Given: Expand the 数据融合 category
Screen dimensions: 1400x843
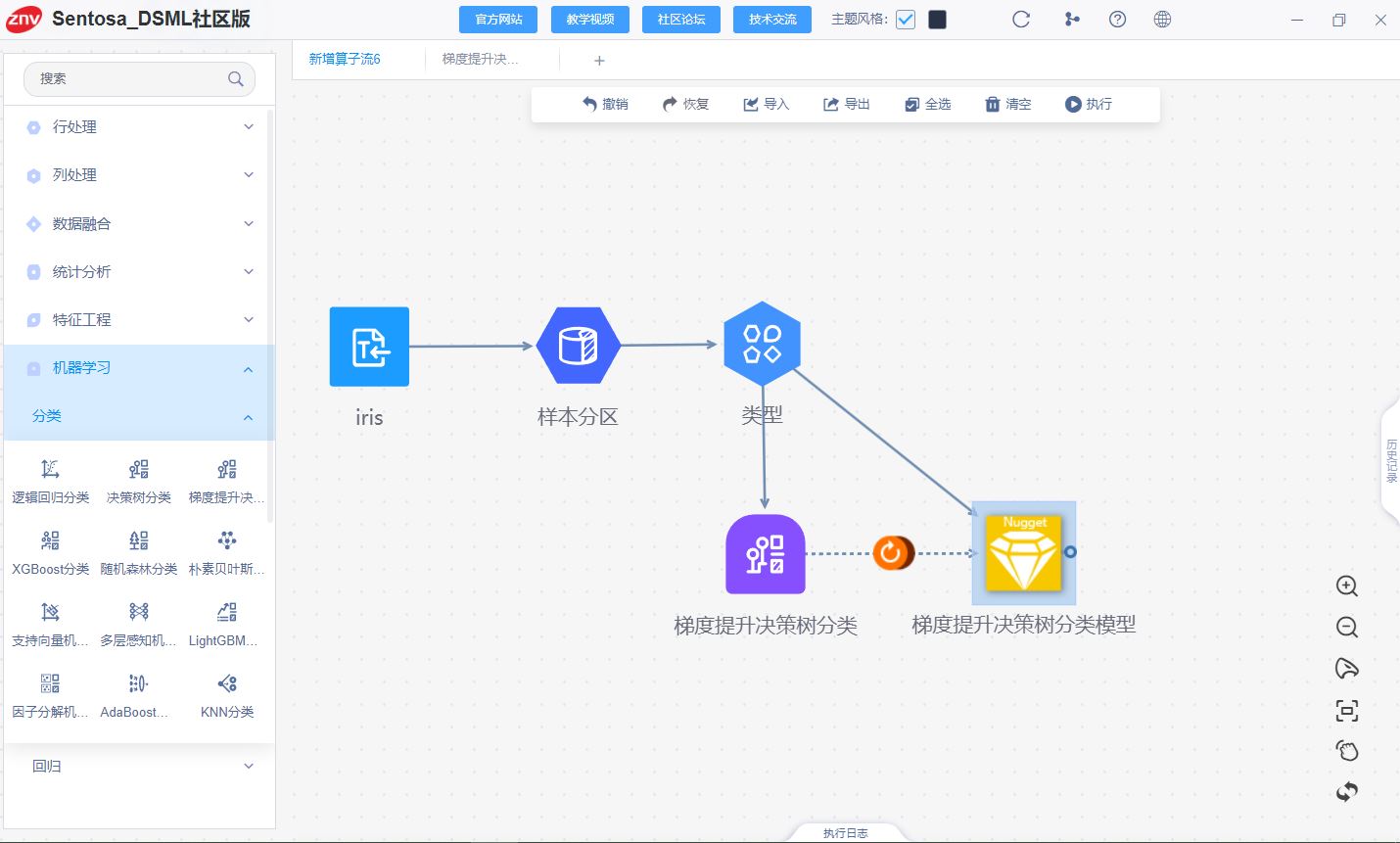Looking at the screenshot, I should pyautogui.click(x=139, y=223).
